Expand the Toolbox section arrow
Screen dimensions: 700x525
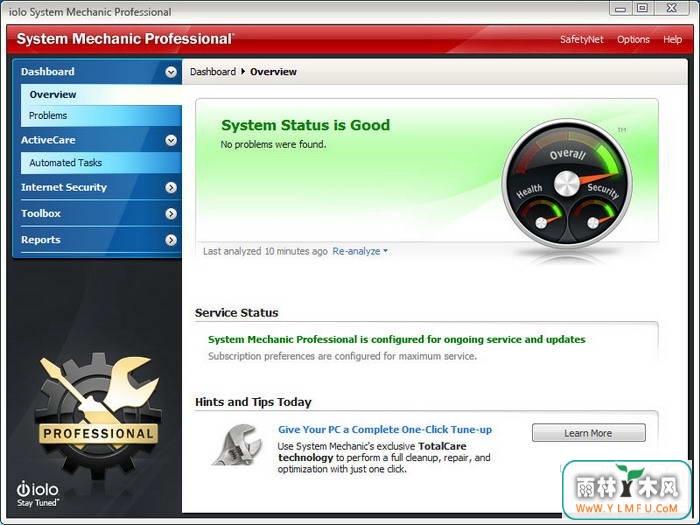171,214
